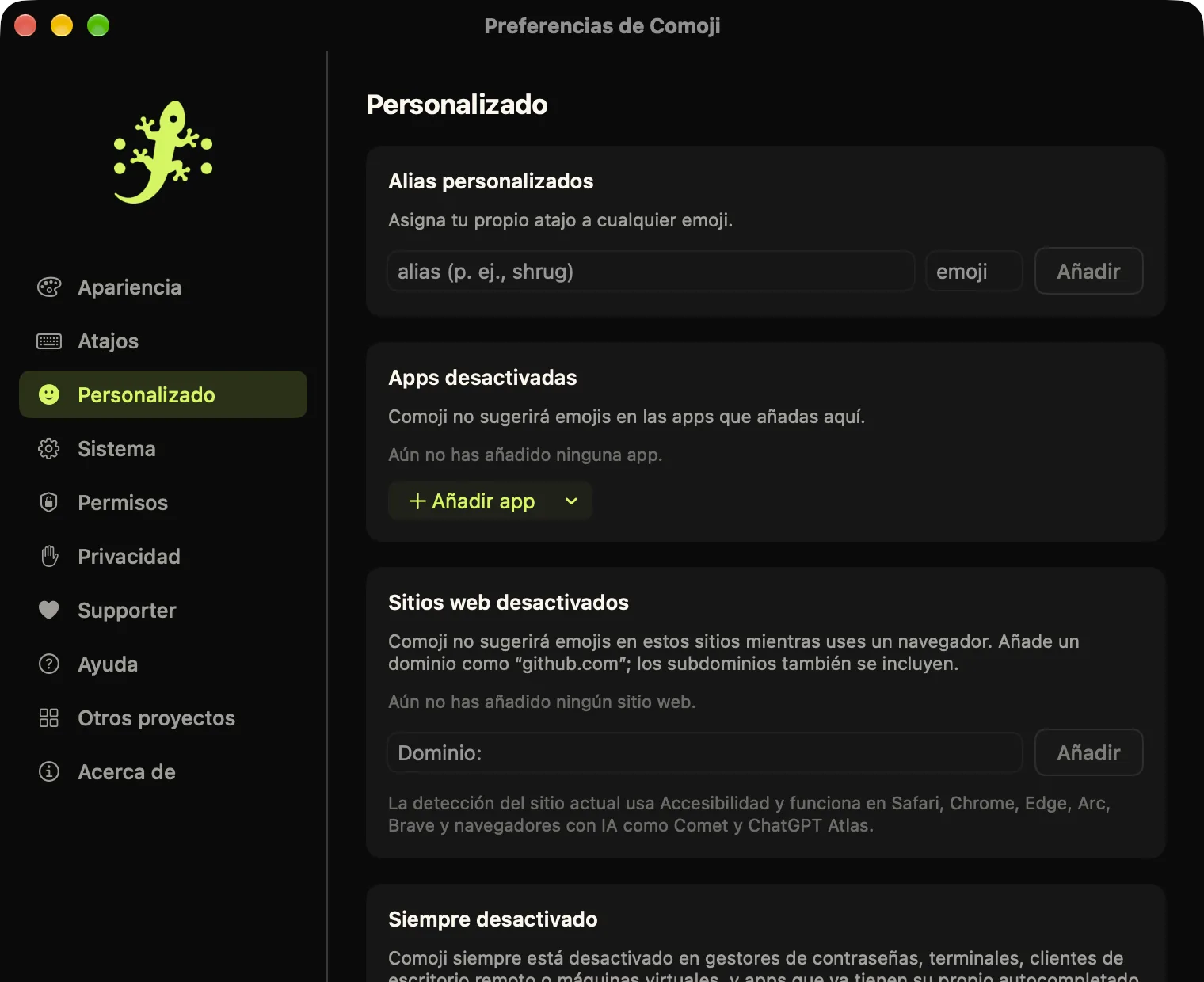Click the keyboard icon beside Atajos
Image resolution: width=1204 pixels, height=982 pixels.
(49, 341)
